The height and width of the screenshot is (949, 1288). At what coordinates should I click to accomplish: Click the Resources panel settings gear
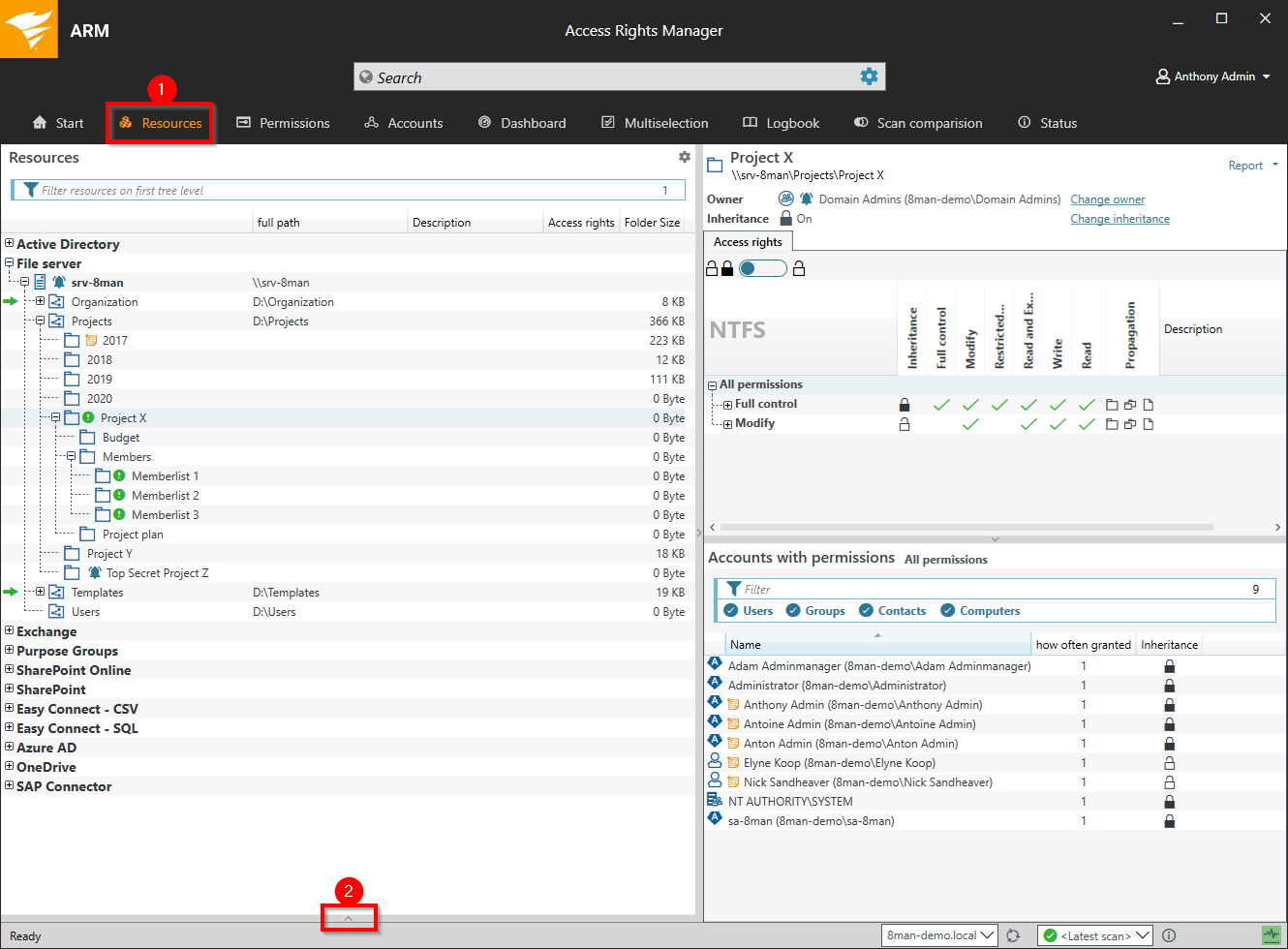(685, 157)
